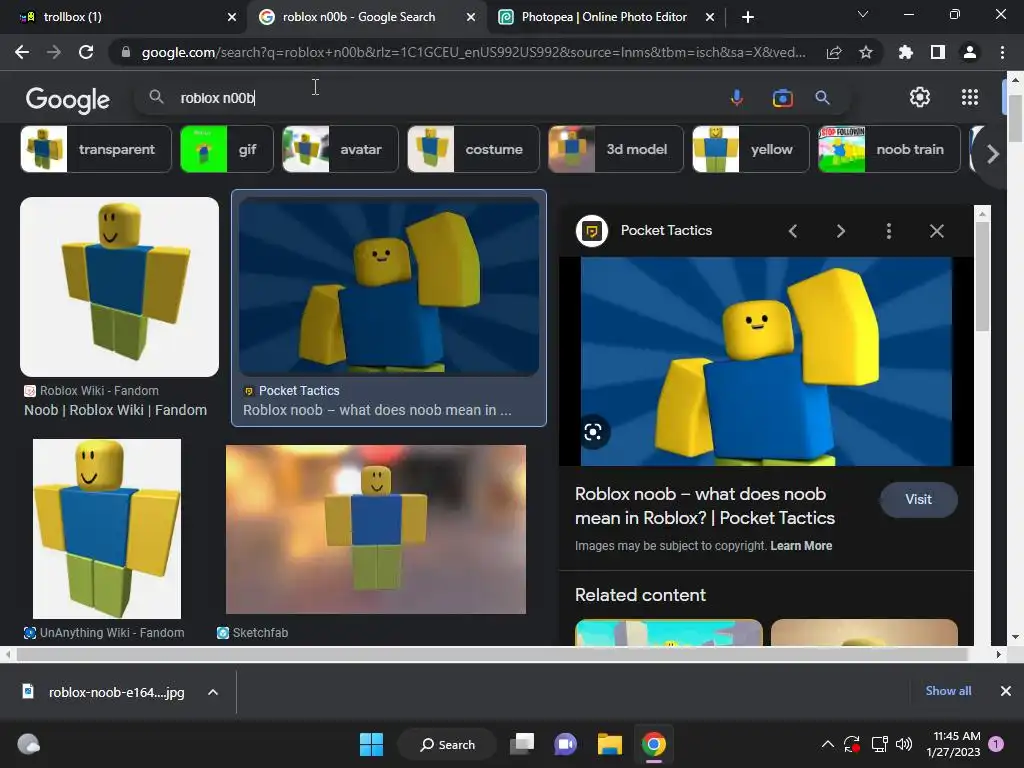The height and width of the screenshot is (768, 1024).
Task: Close the Pocket Tactics image preview
Action: [936, 231]
